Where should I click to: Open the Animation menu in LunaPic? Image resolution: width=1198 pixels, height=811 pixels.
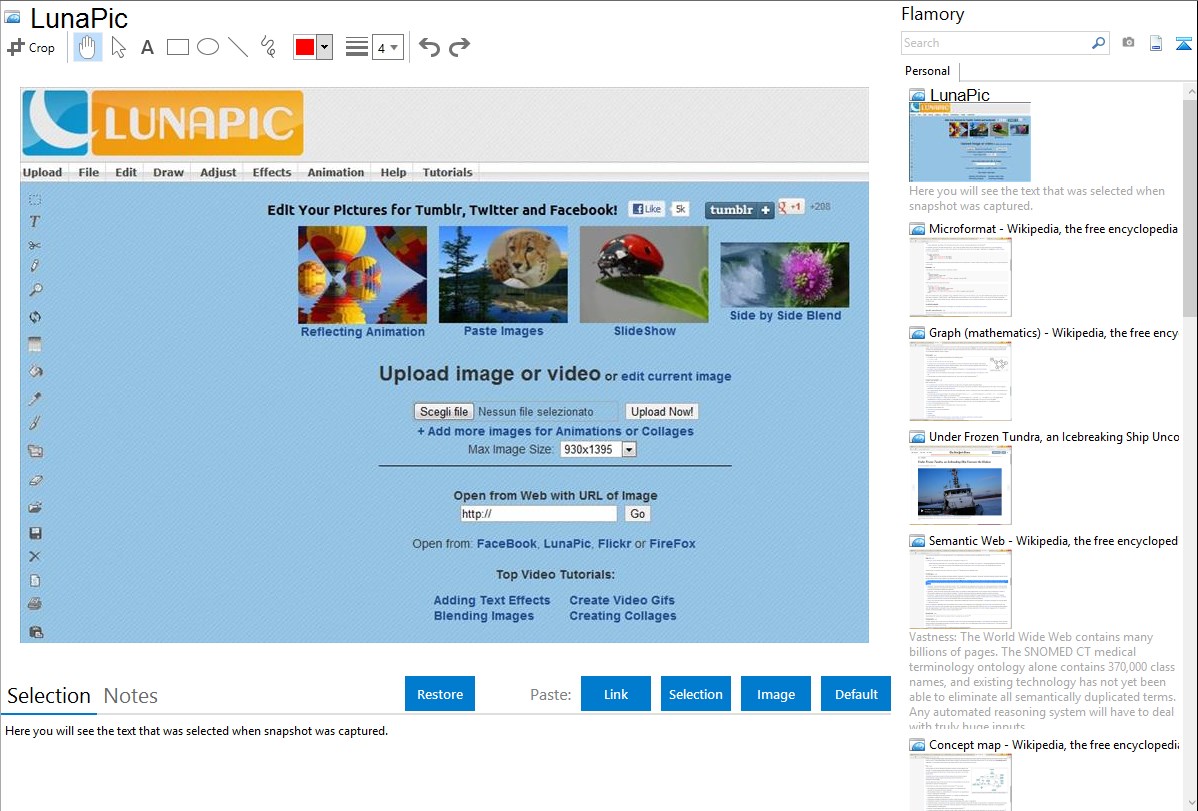335,172
